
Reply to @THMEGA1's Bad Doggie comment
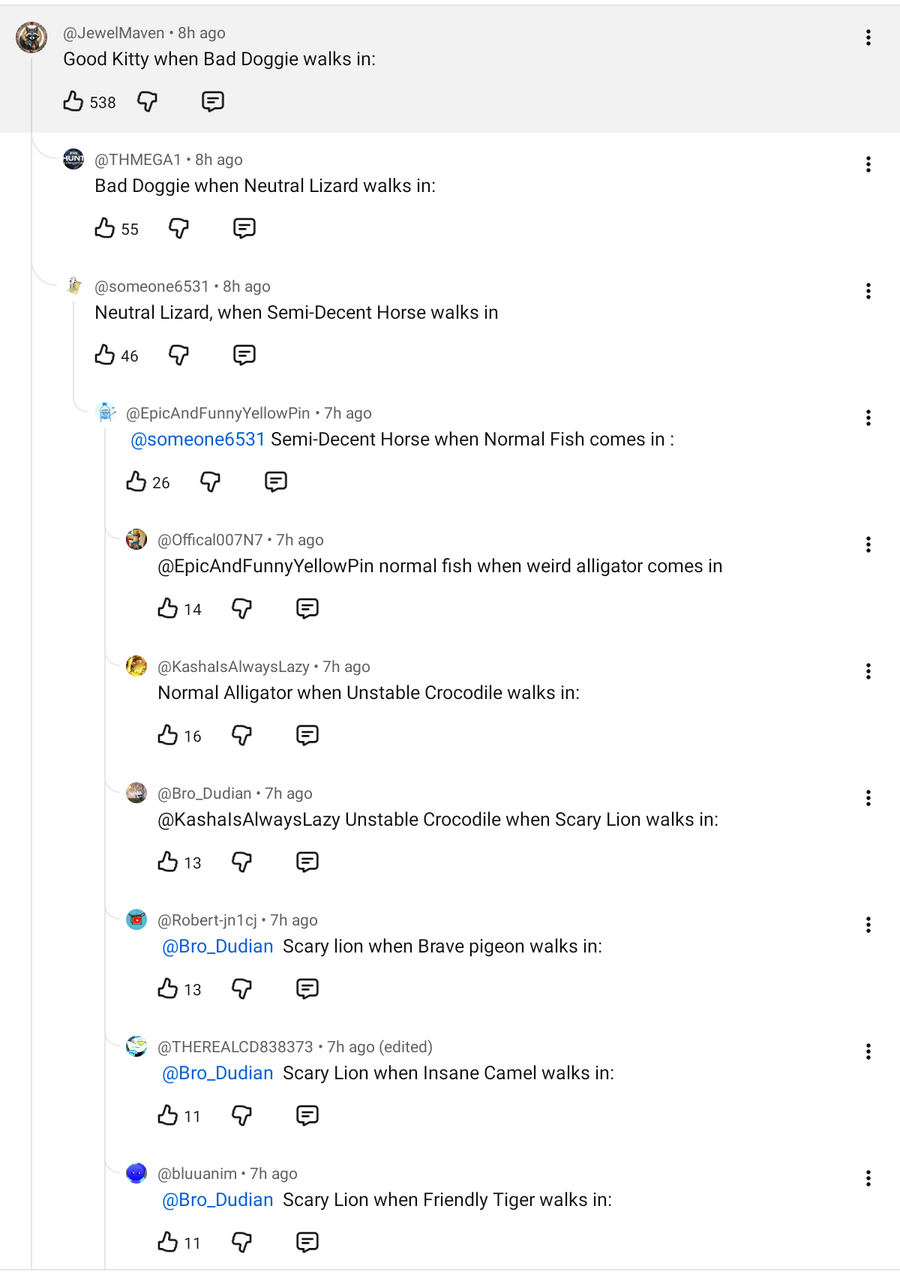pyautogui.click(x=244, y=228)
